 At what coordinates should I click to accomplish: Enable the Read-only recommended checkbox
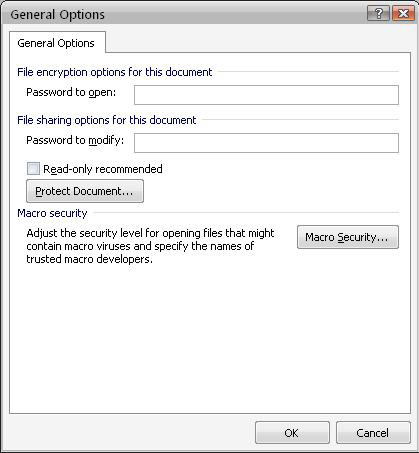(33, 169)
